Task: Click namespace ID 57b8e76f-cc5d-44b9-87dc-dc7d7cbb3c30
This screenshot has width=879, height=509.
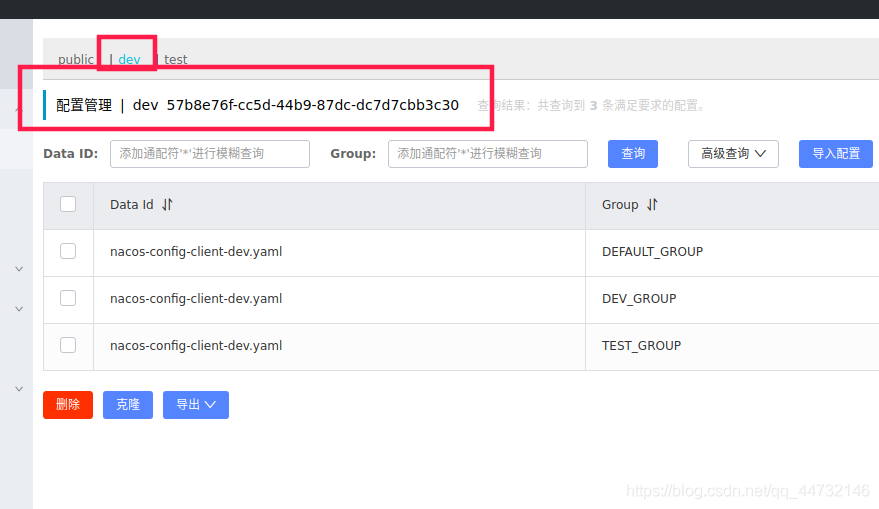Action: coord(313,105)
